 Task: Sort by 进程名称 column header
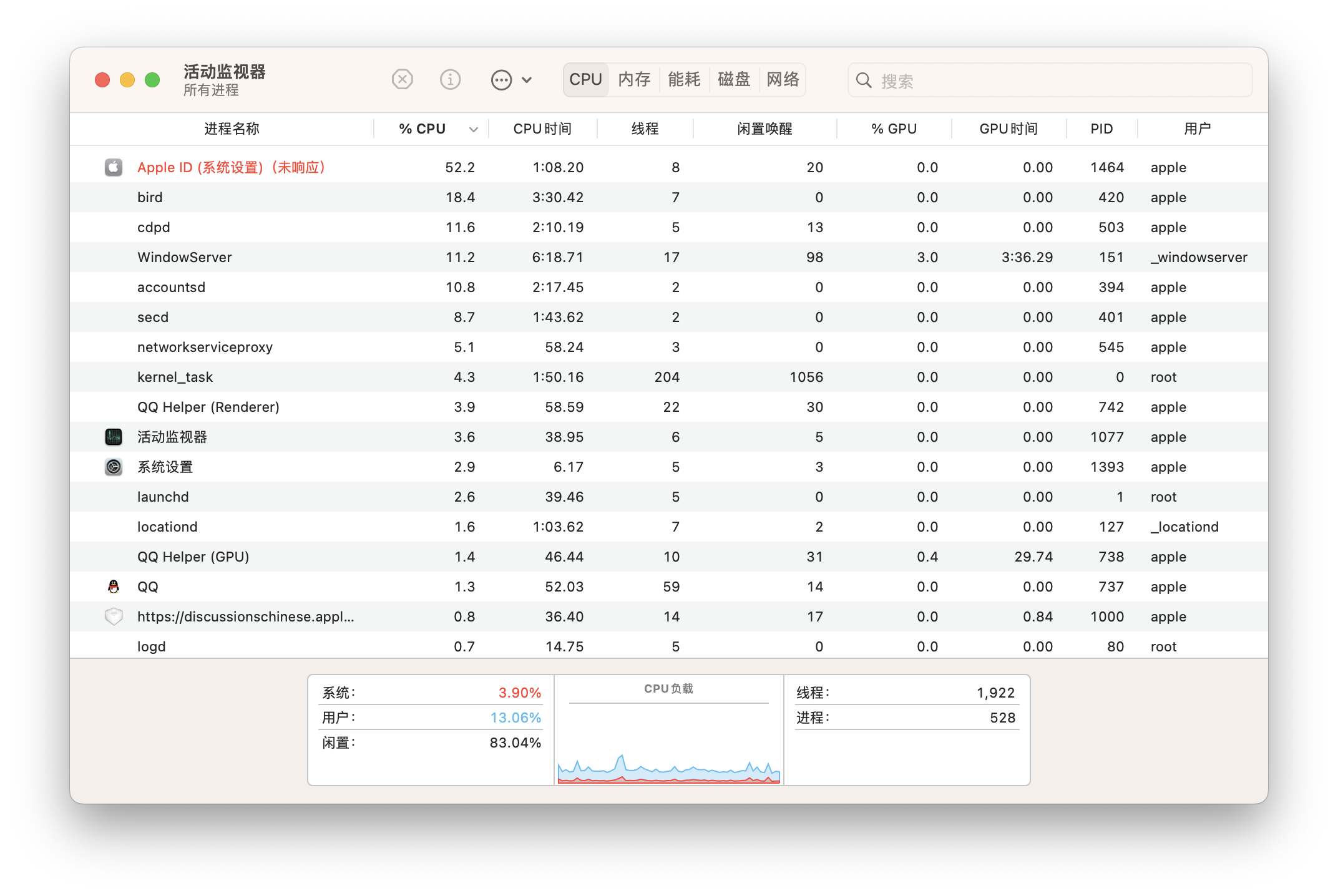click(232, 129)
